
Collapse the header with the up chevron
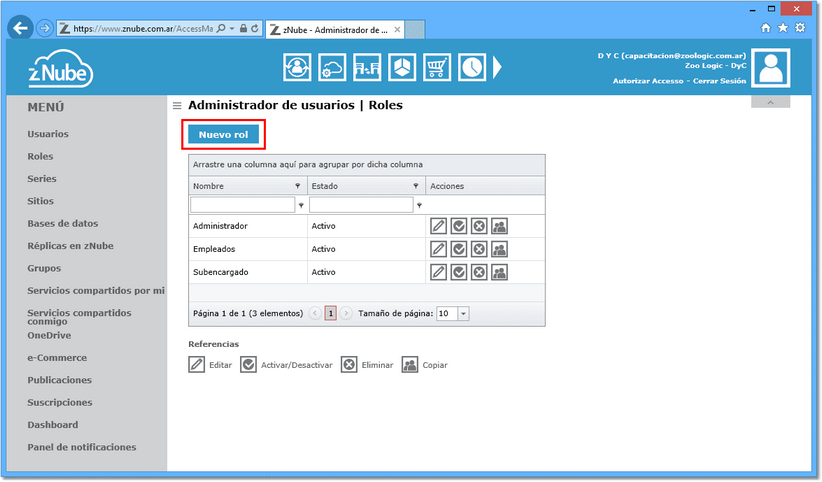click(x=770, y=102)
